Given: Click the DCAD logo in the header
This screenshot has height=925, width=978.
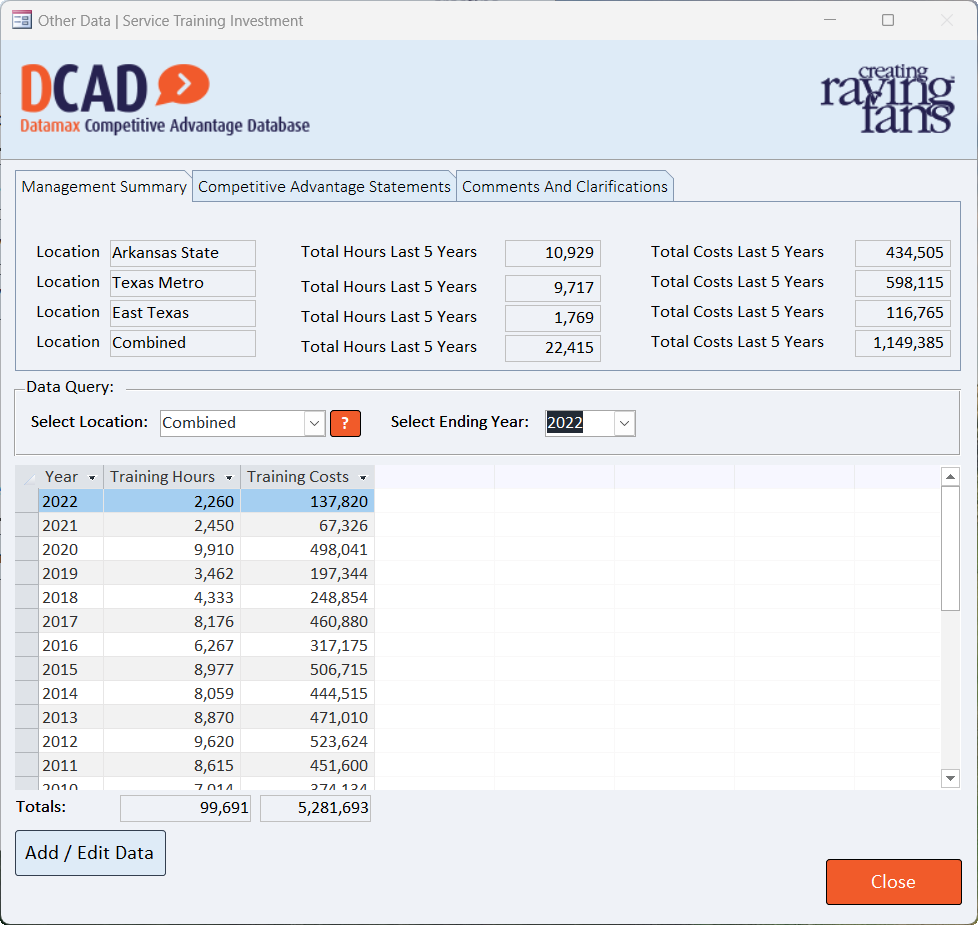Looking at the screenshot, I should [x=165, y=99].
